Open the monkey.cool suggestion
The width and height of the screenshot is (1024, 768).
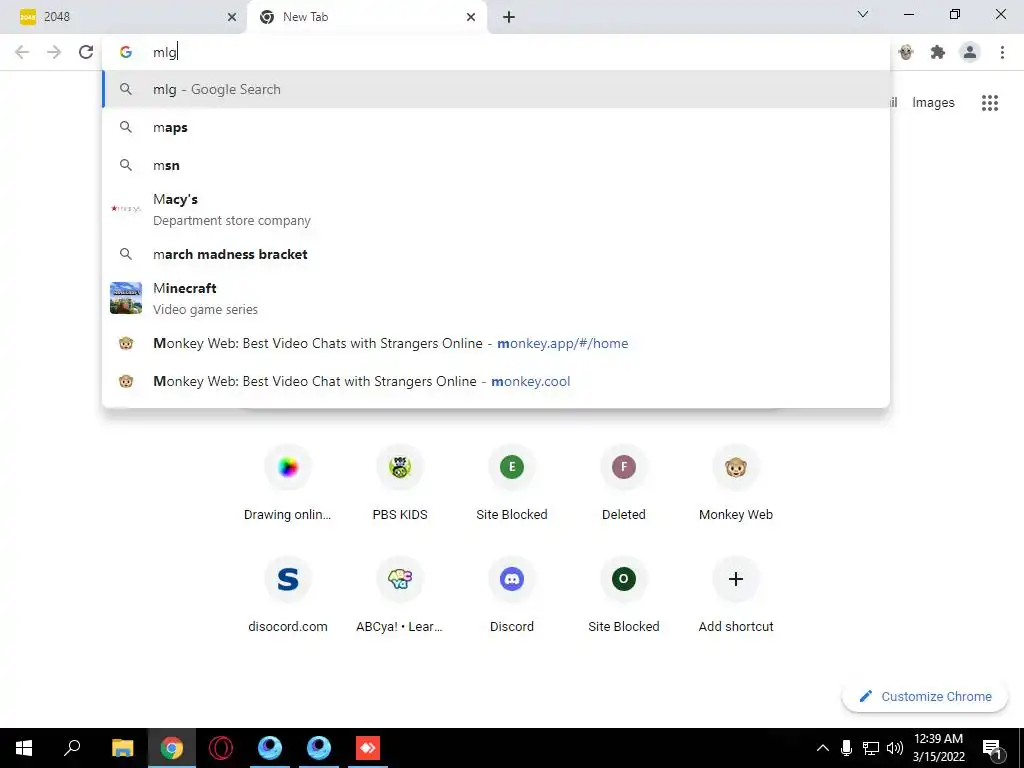(496, 381)
